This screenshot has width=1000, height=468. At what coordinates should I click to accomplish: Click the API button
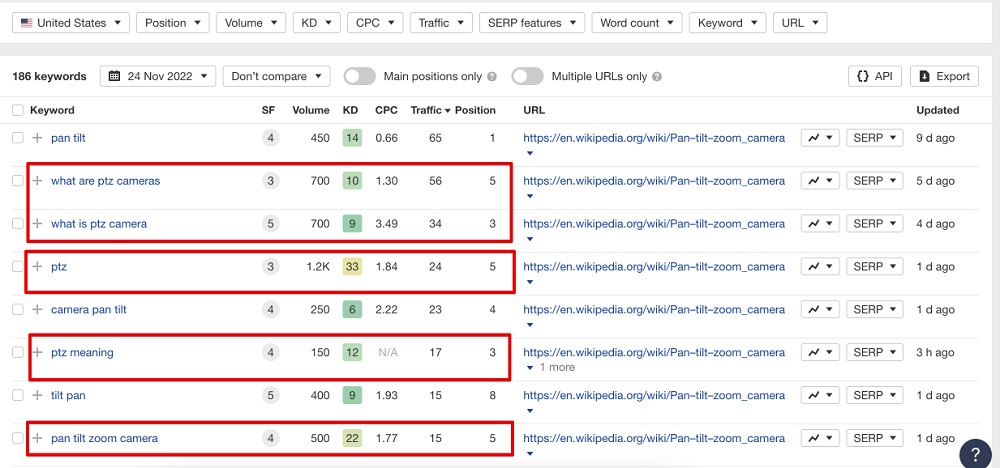click(x=874, y=77)
